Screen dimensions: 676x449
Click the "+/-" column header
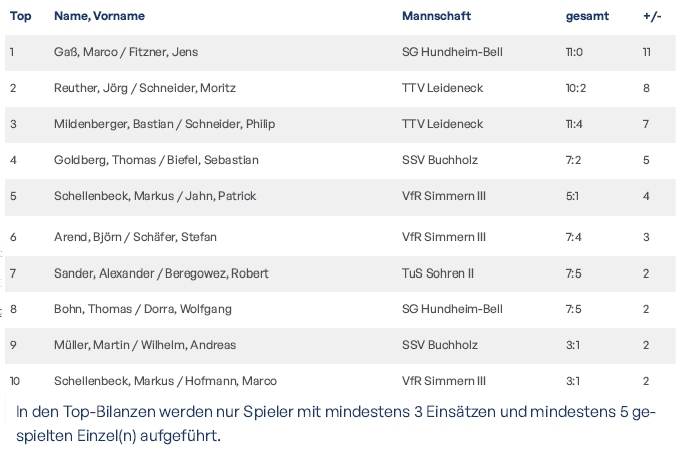pyautogui.click(x=651, y=16)
